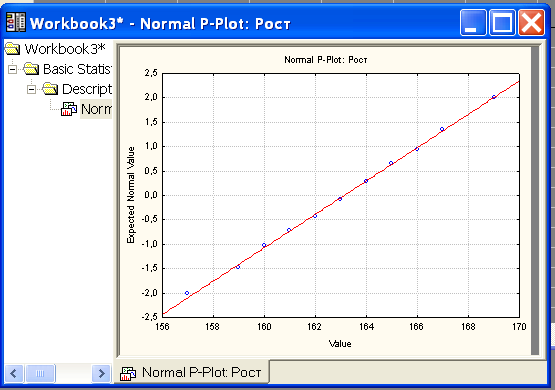This screenshot has width=555, height=390.
Task: Select the Basic Statistics folder icon
Action: 31,69
